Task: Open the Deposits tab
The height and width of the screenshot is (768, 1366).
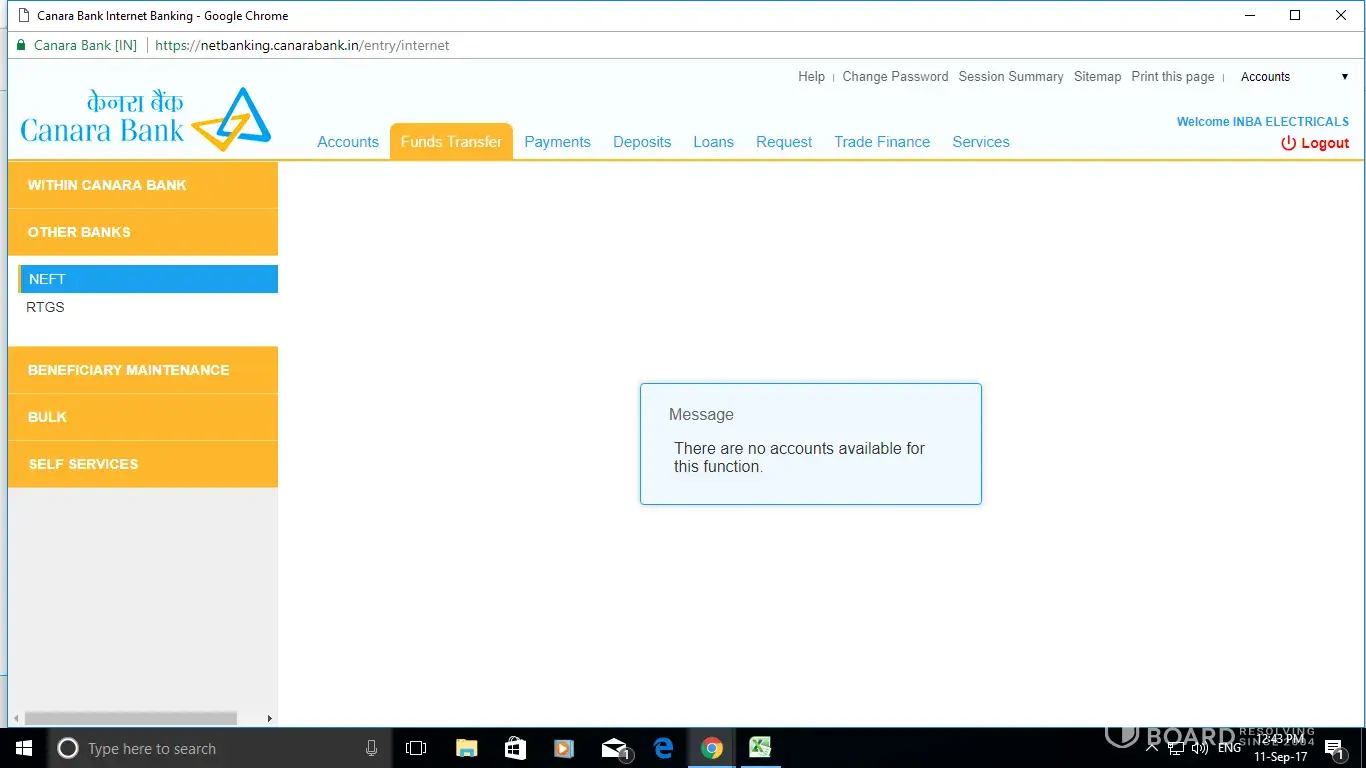Action: 642,142
